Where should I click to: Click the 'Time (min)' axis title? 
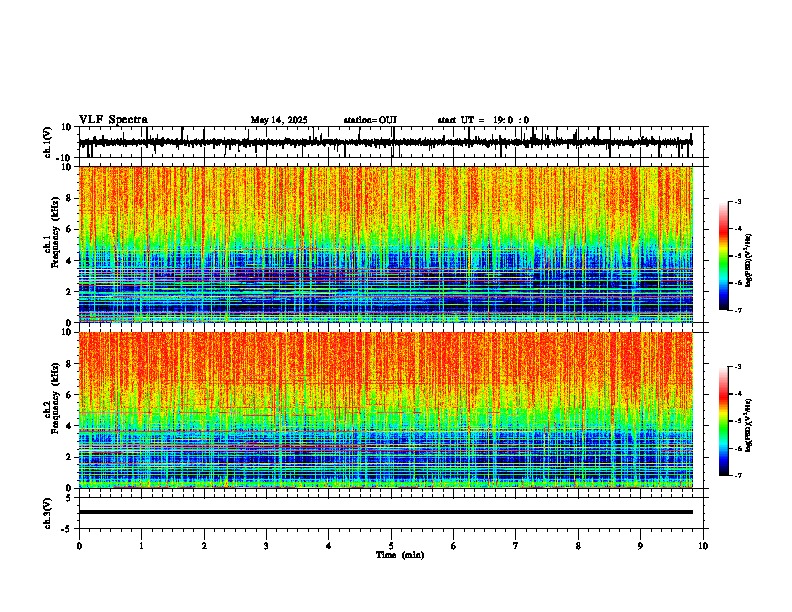400,555
